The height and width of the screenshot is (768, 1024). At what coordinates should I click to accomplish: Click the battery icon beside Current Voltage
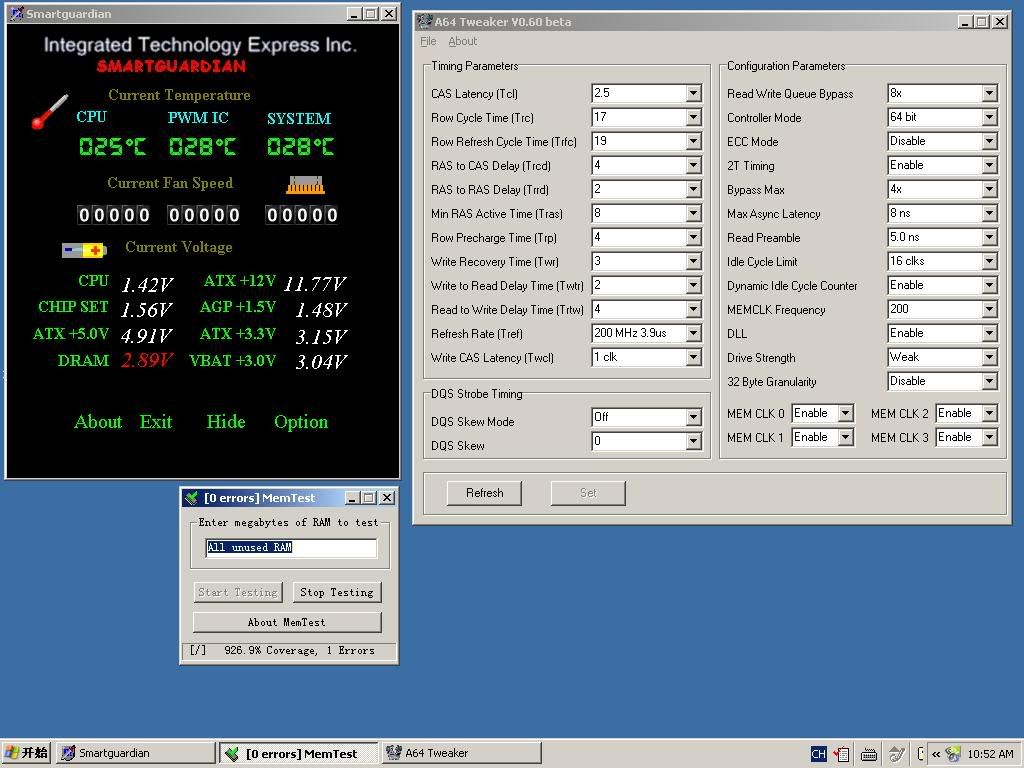[x=84, y=250]
